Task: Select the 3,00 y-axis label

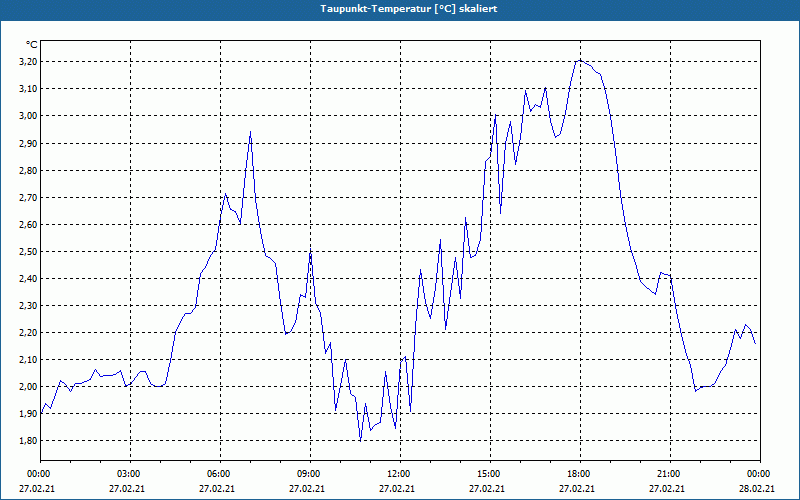Action: [28, 116]
